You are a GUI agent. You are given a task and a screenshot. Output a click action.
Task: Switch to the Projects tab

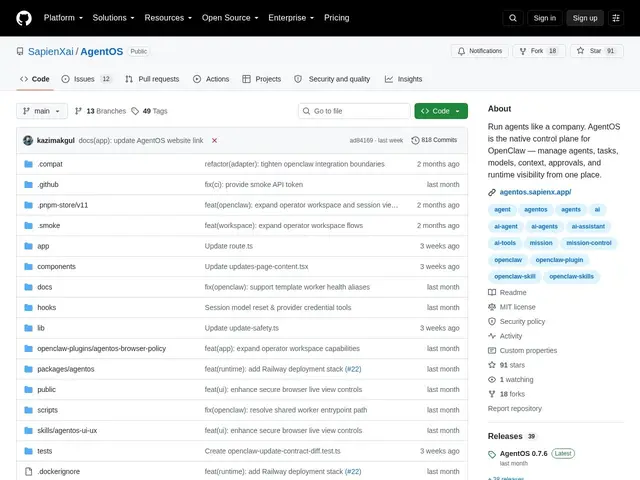262,79
